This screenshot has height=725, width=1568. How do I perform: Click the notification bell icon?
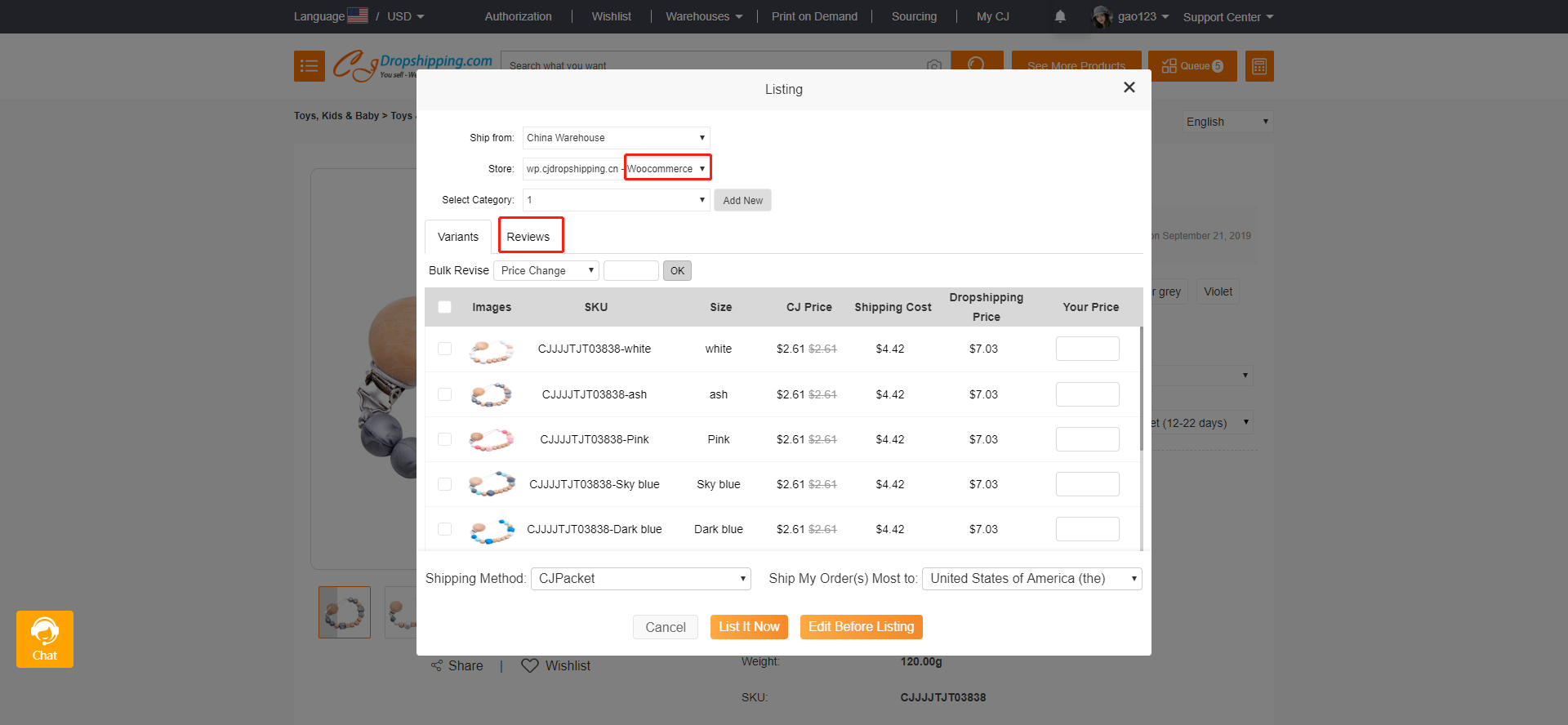1060,16
